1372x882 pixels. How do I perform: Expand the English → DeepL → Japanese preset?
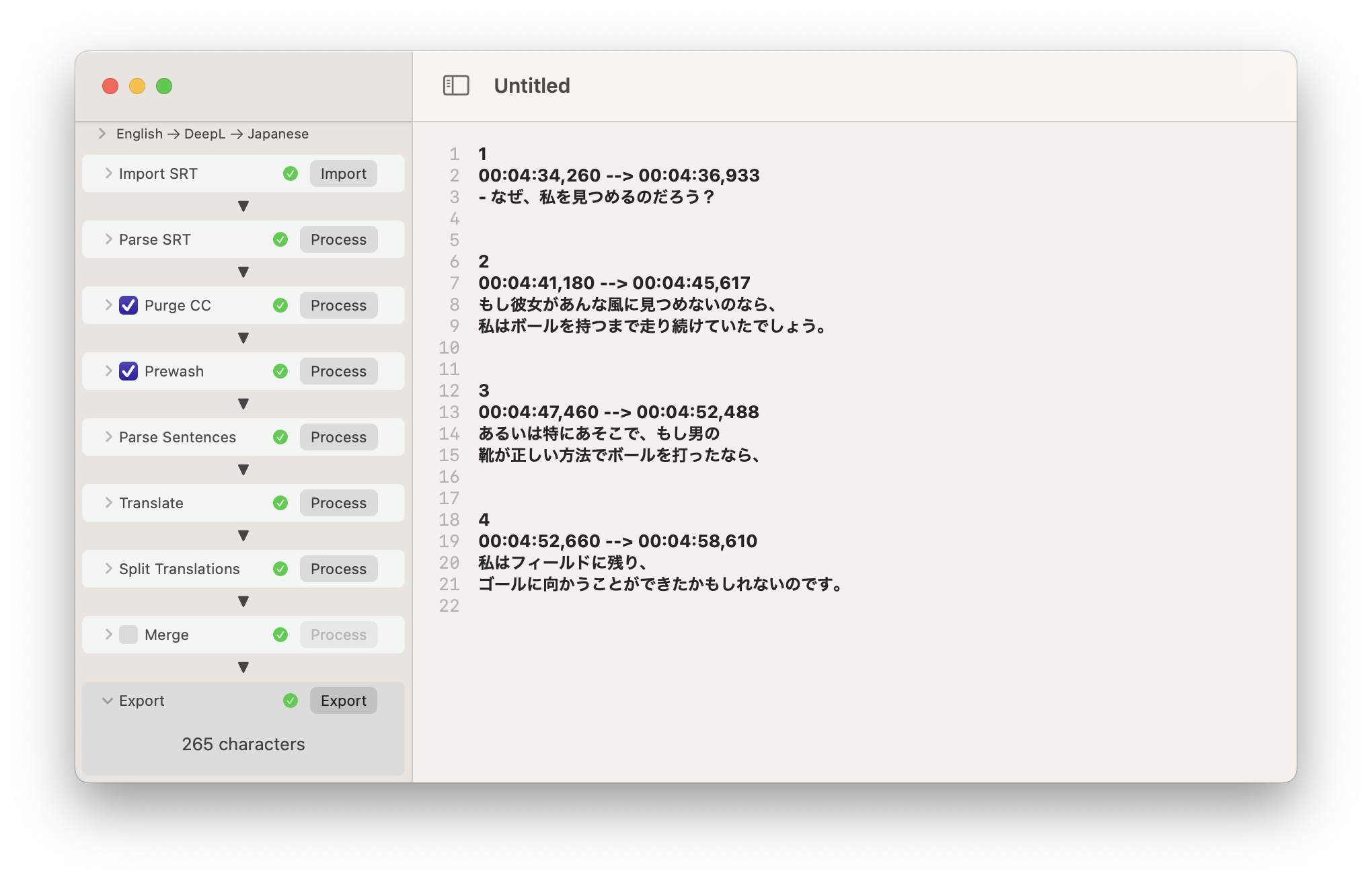click(102, 133)
